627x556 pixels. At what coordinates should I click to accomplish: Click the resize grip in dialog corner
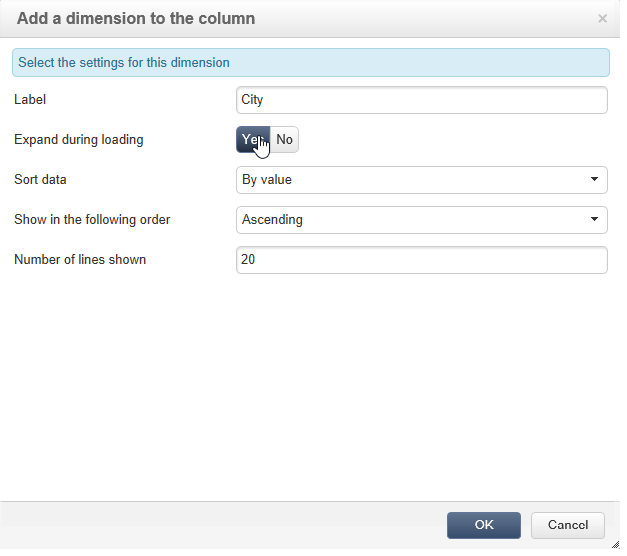(x=615, y=544)
